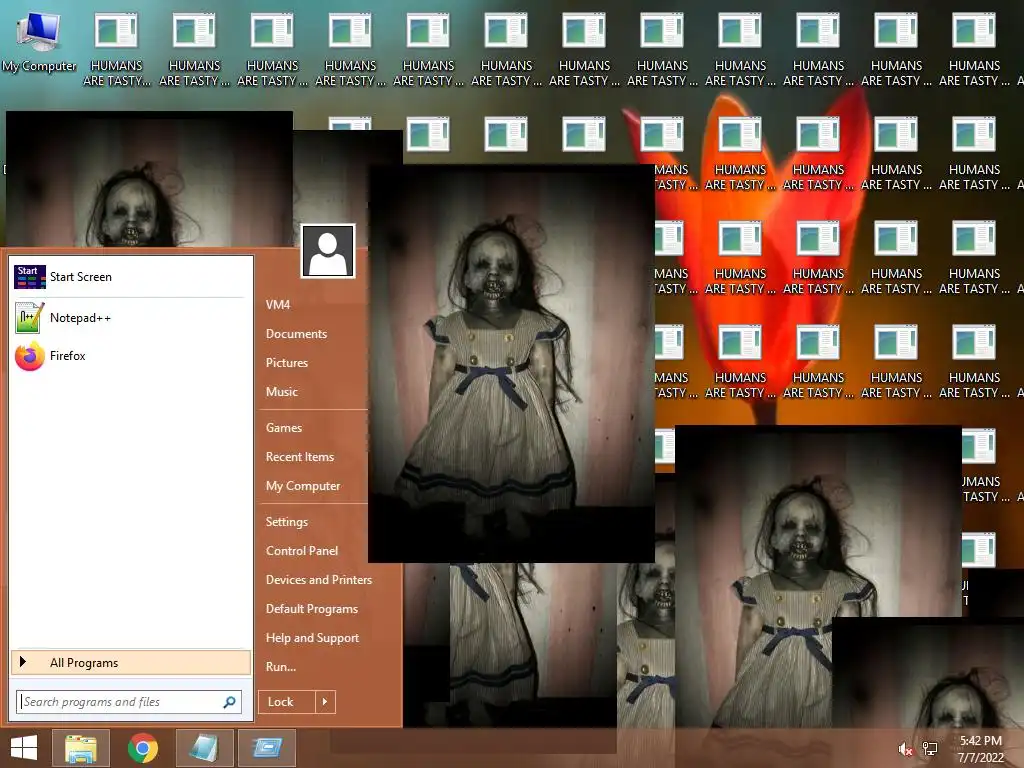Open Settings from the Start menu
Image resolution: width=1024 pixels, height=768 pixels.
287,522
